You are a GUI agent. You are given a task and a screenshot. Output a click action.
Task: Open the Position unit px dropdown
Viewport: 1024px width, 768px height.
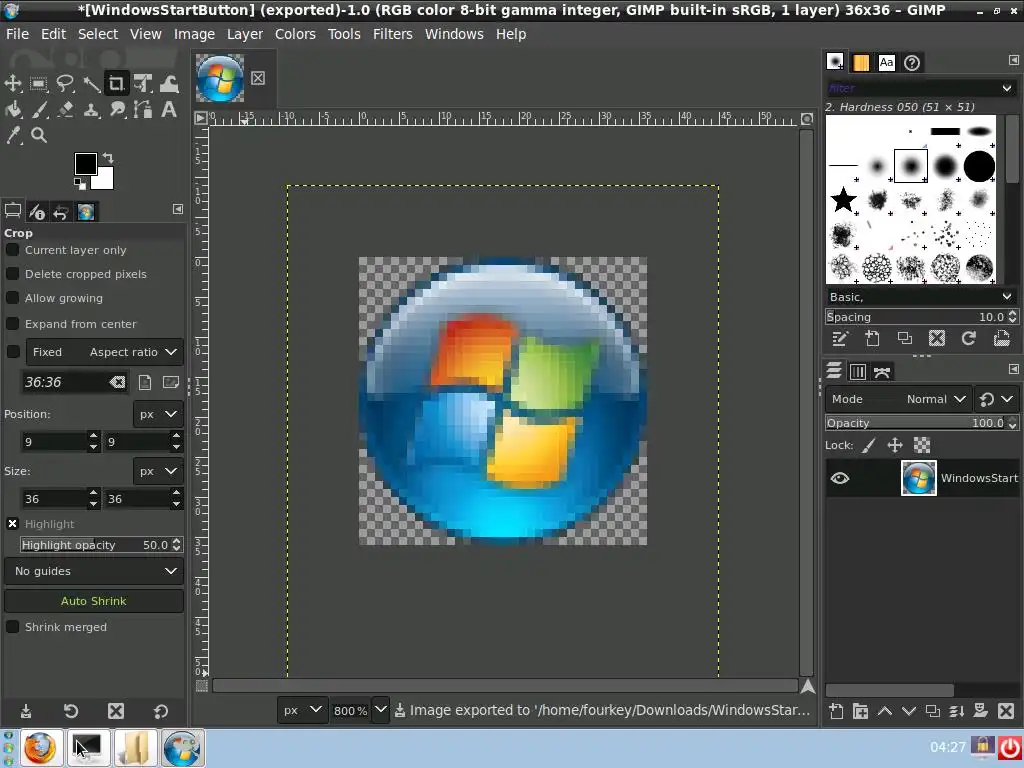[x=158, y=414]
